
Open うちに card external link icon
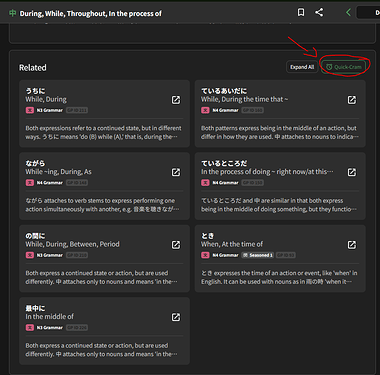[176, 100]
